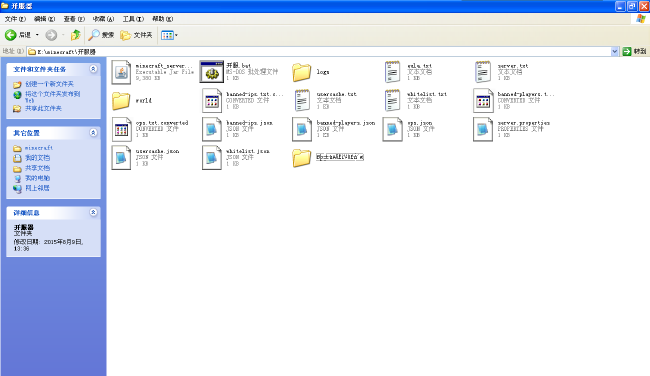Select the banned-ips.txt.converted file icon

[x=212, y=100]
